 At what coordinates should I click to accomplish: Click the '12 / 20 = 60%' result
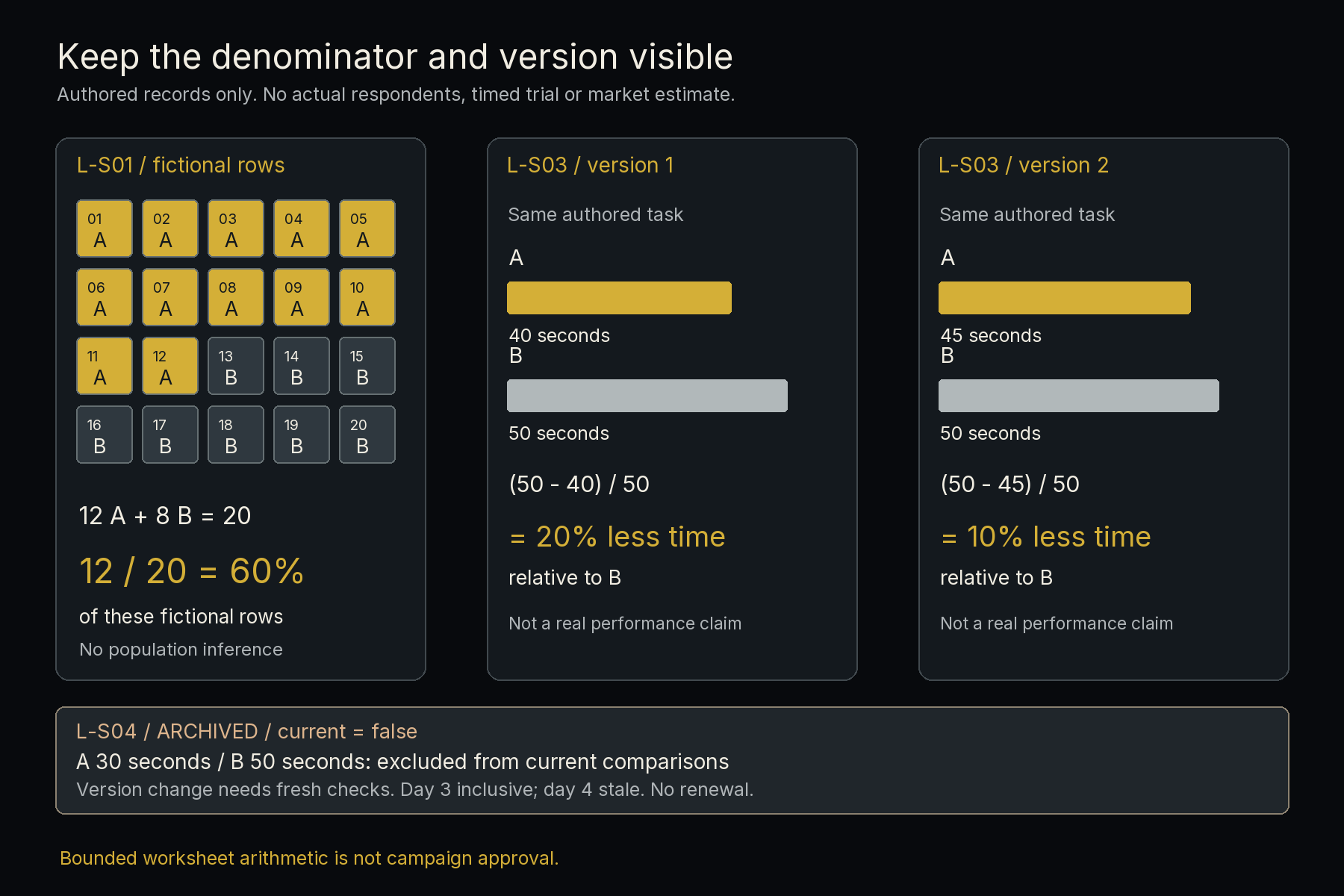[191, 571]
